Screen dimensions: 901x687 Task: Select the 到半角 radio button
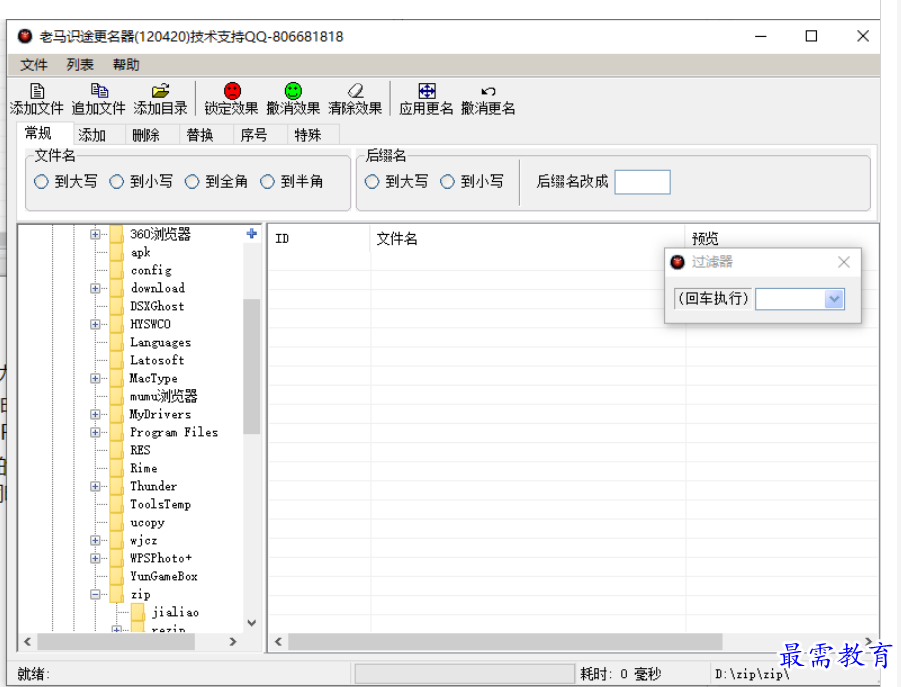267,182
